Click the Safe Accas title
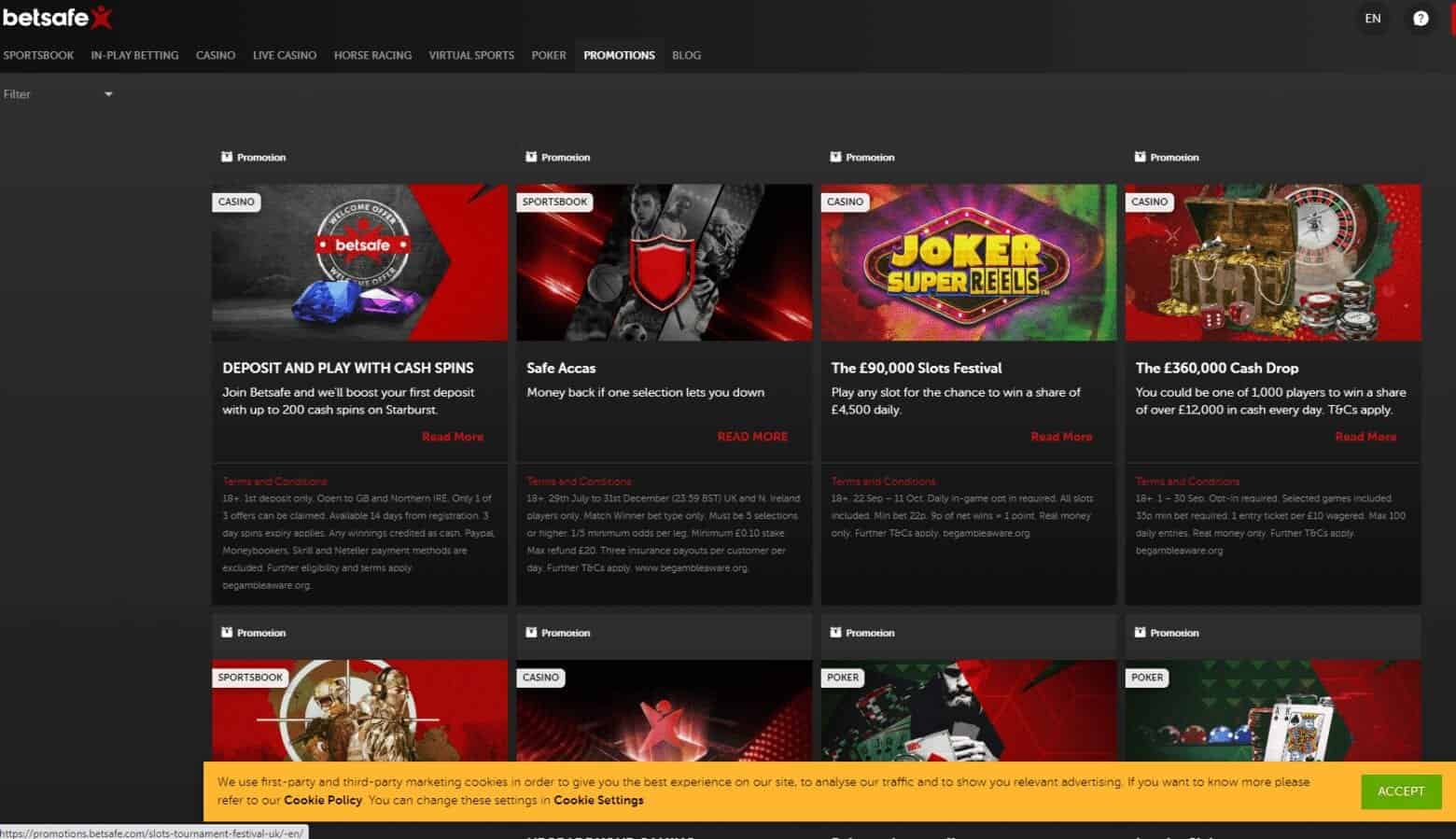Screen dimensions: 1456x839 tap(561, 368)
